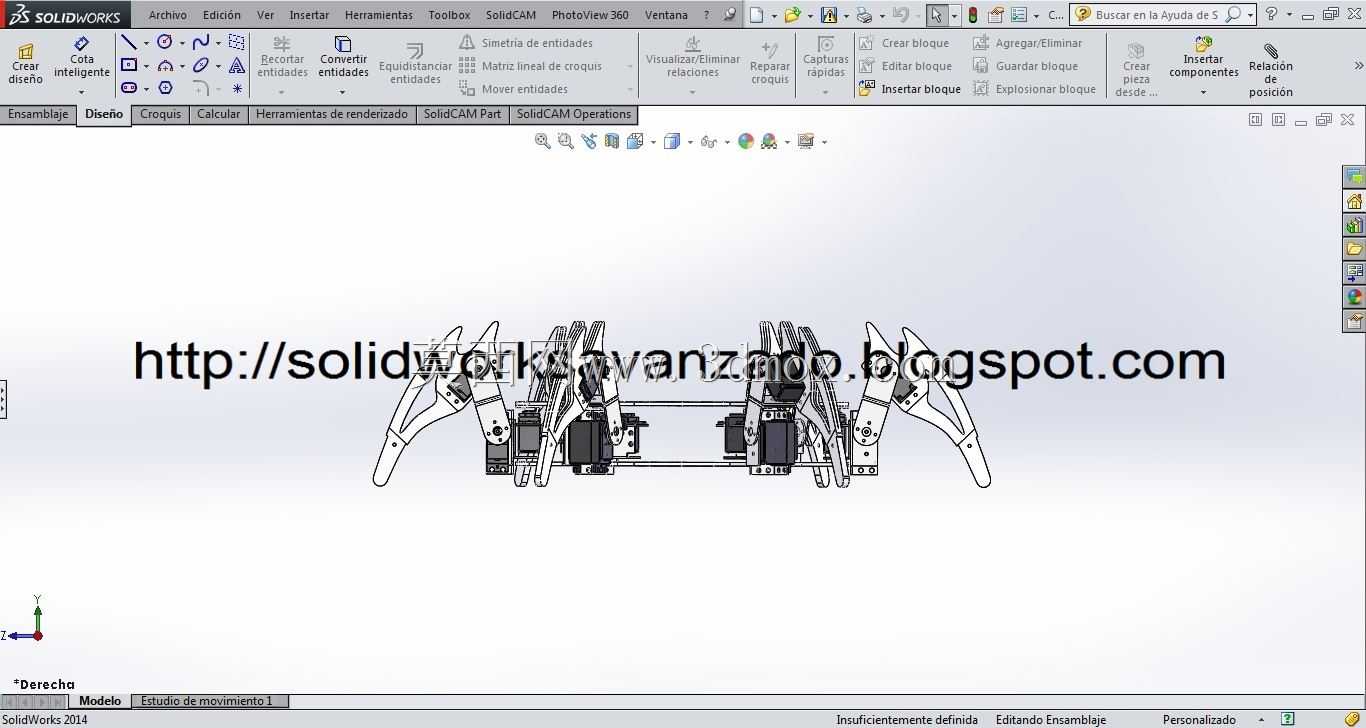Viewport: 1366px width, 728px height.
Task: Click the status bar rebuild units icon
Action: (1289, 719)
